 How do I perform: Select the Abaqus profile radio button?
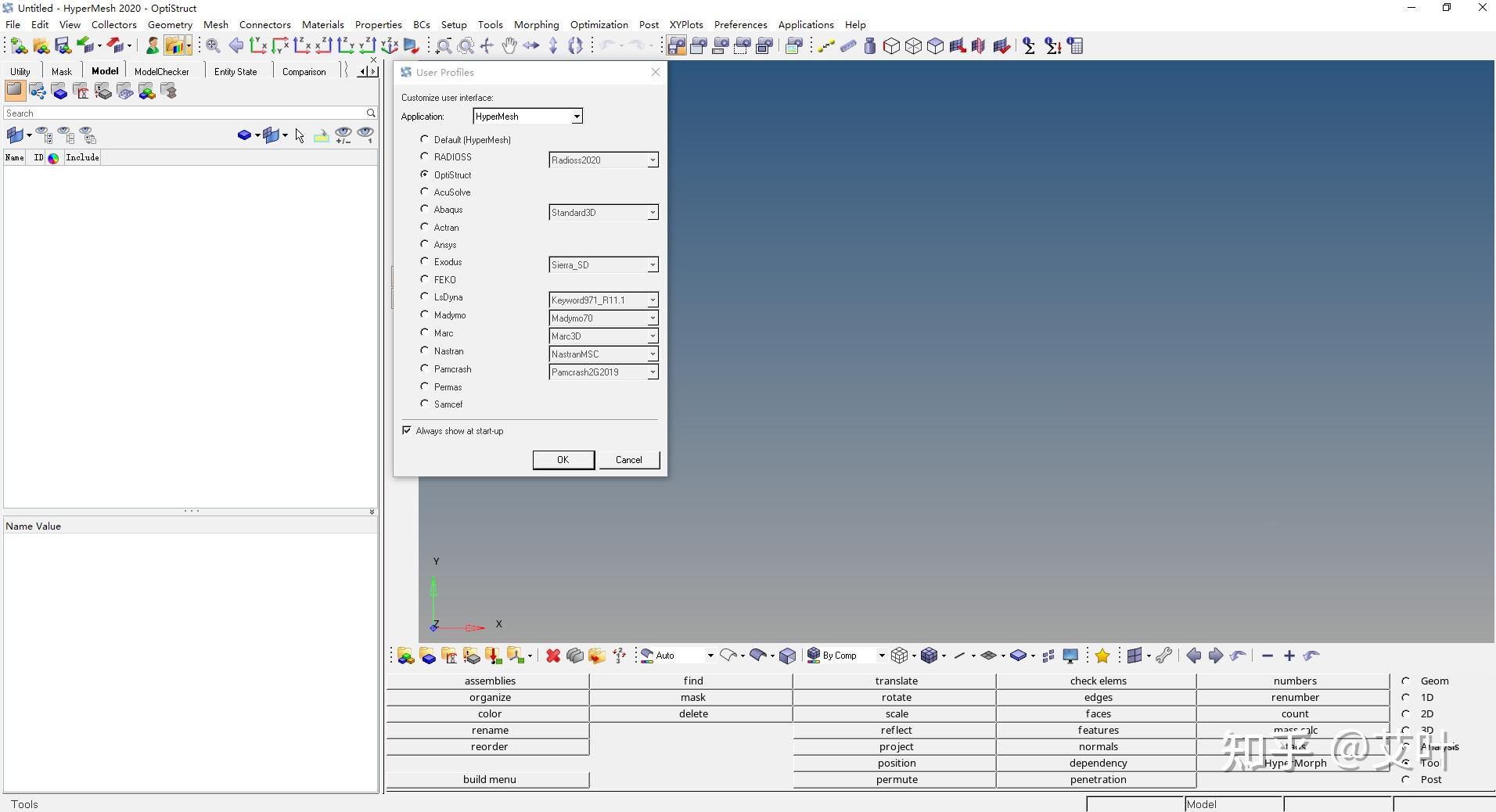[425, 209]
